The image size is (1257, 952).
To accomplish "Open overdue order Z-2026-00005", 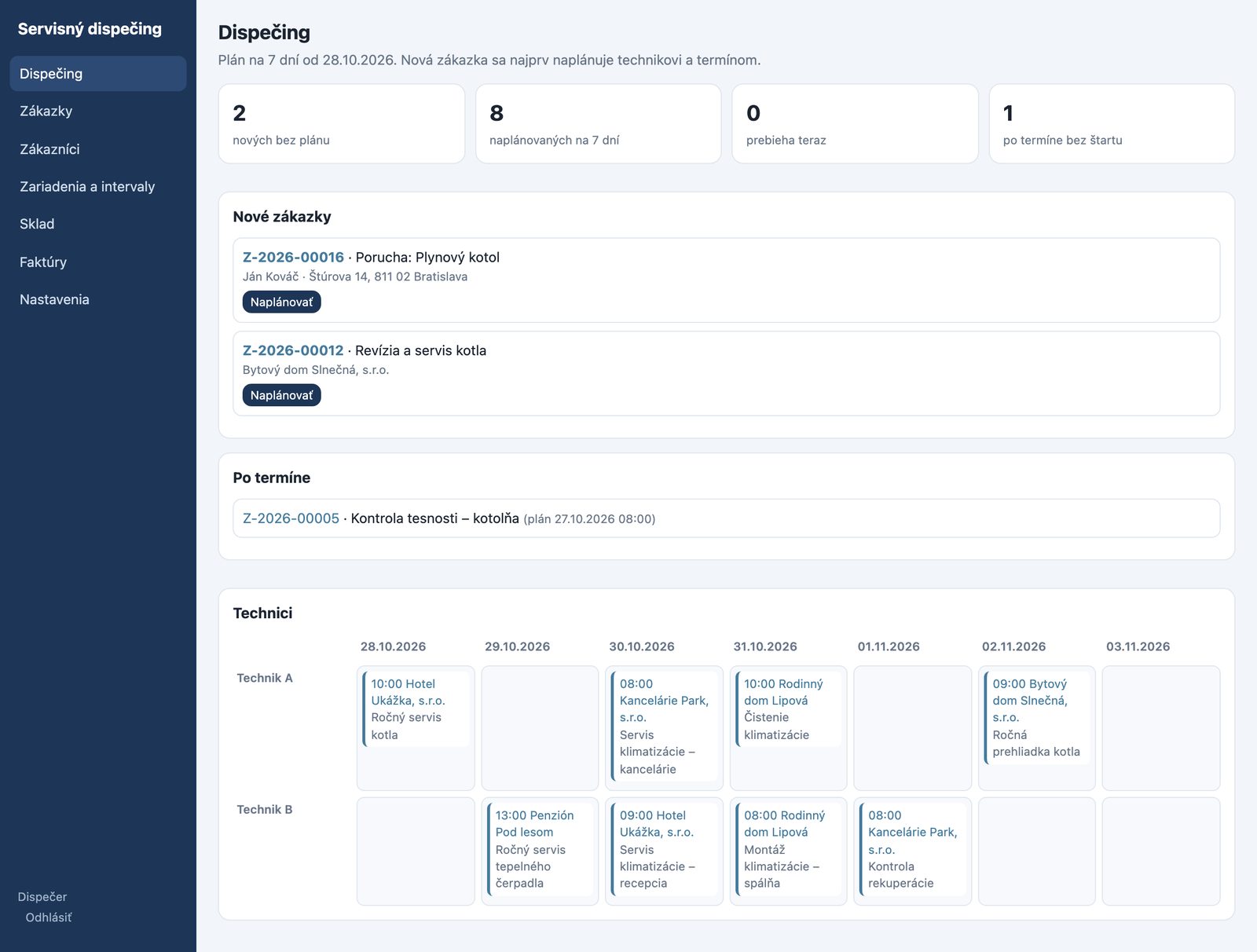I will (291, 518).
